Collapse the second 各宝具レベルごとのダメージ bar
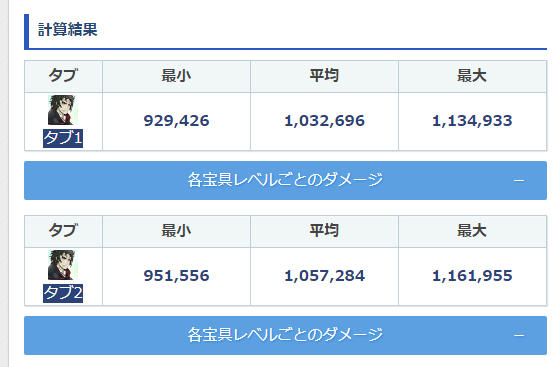This screenshot has width=555, height=367. point(285,336)
